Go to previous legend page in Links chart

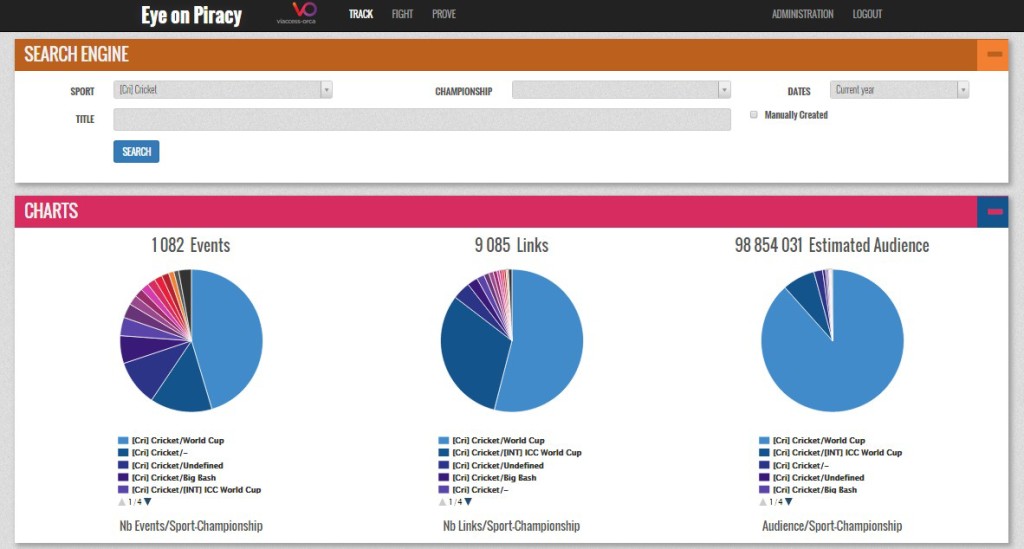442,502
